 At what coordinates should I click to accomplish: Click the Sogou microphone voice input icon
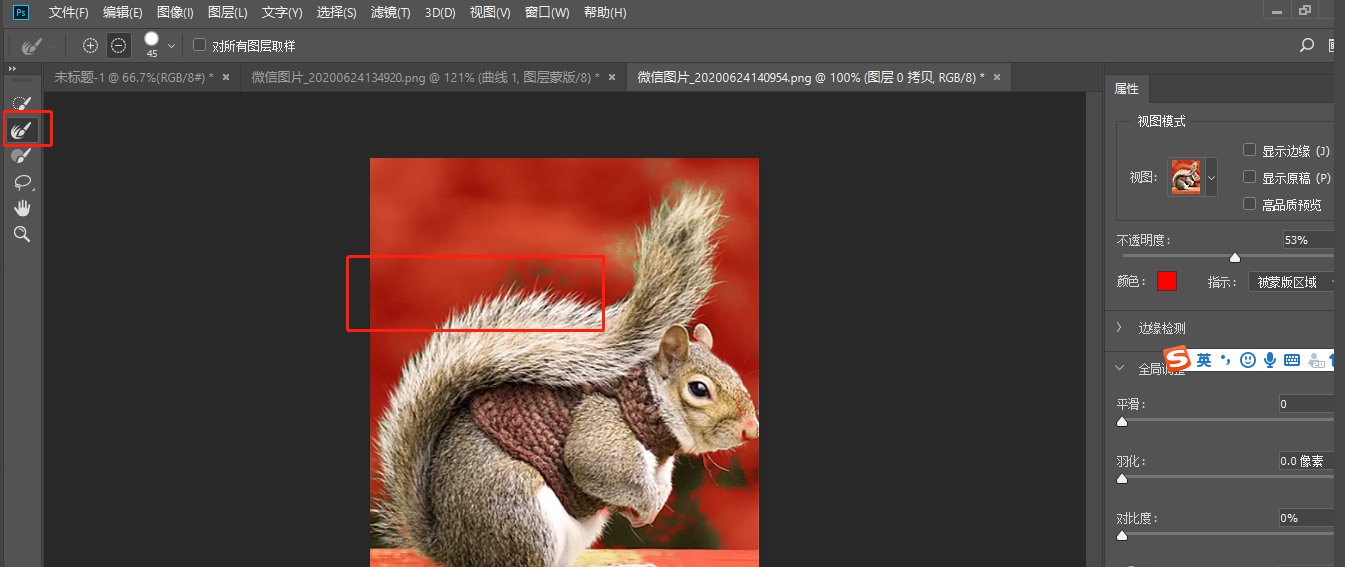(1270, 359)
